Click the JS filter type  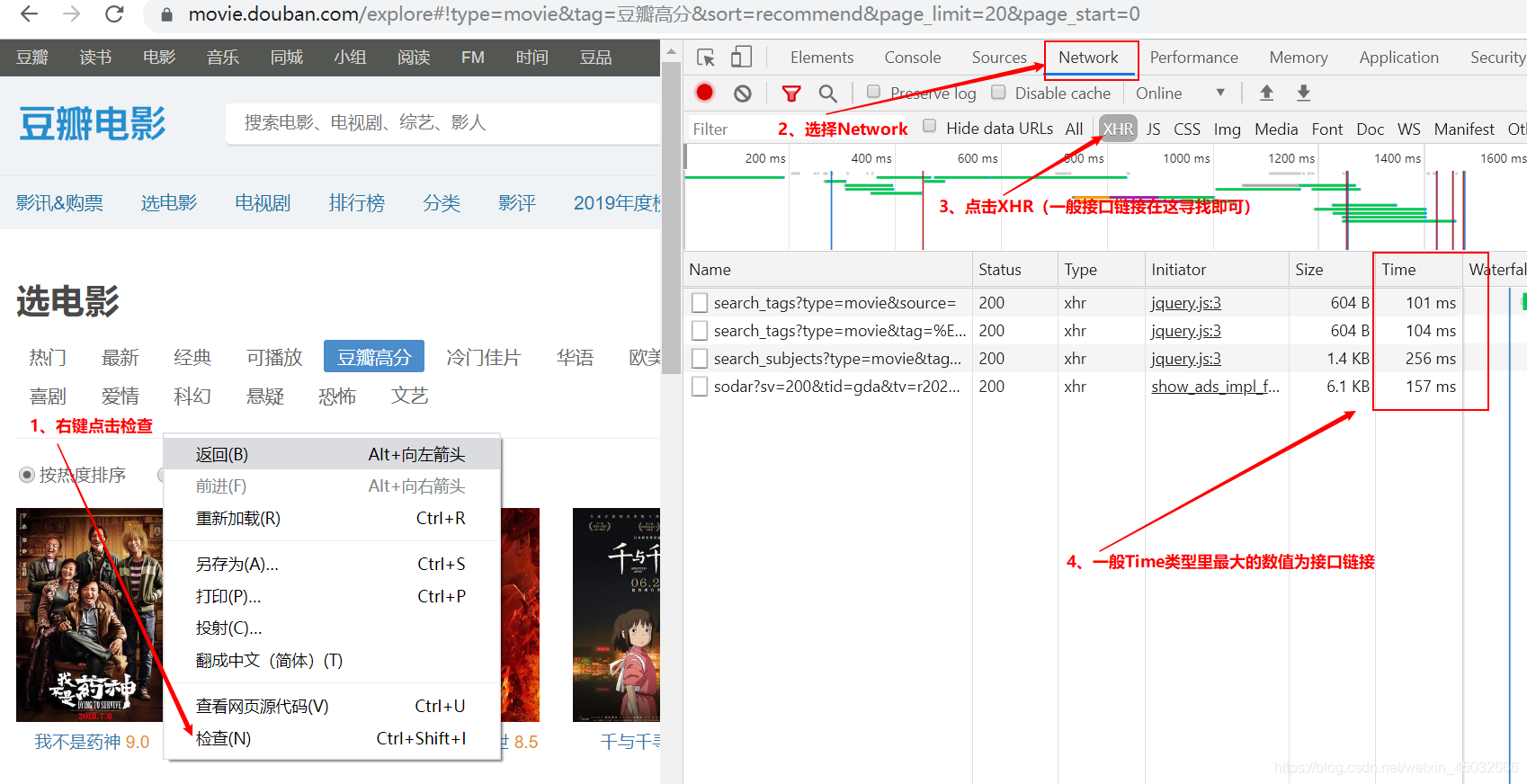click(x=1154, y=129)
